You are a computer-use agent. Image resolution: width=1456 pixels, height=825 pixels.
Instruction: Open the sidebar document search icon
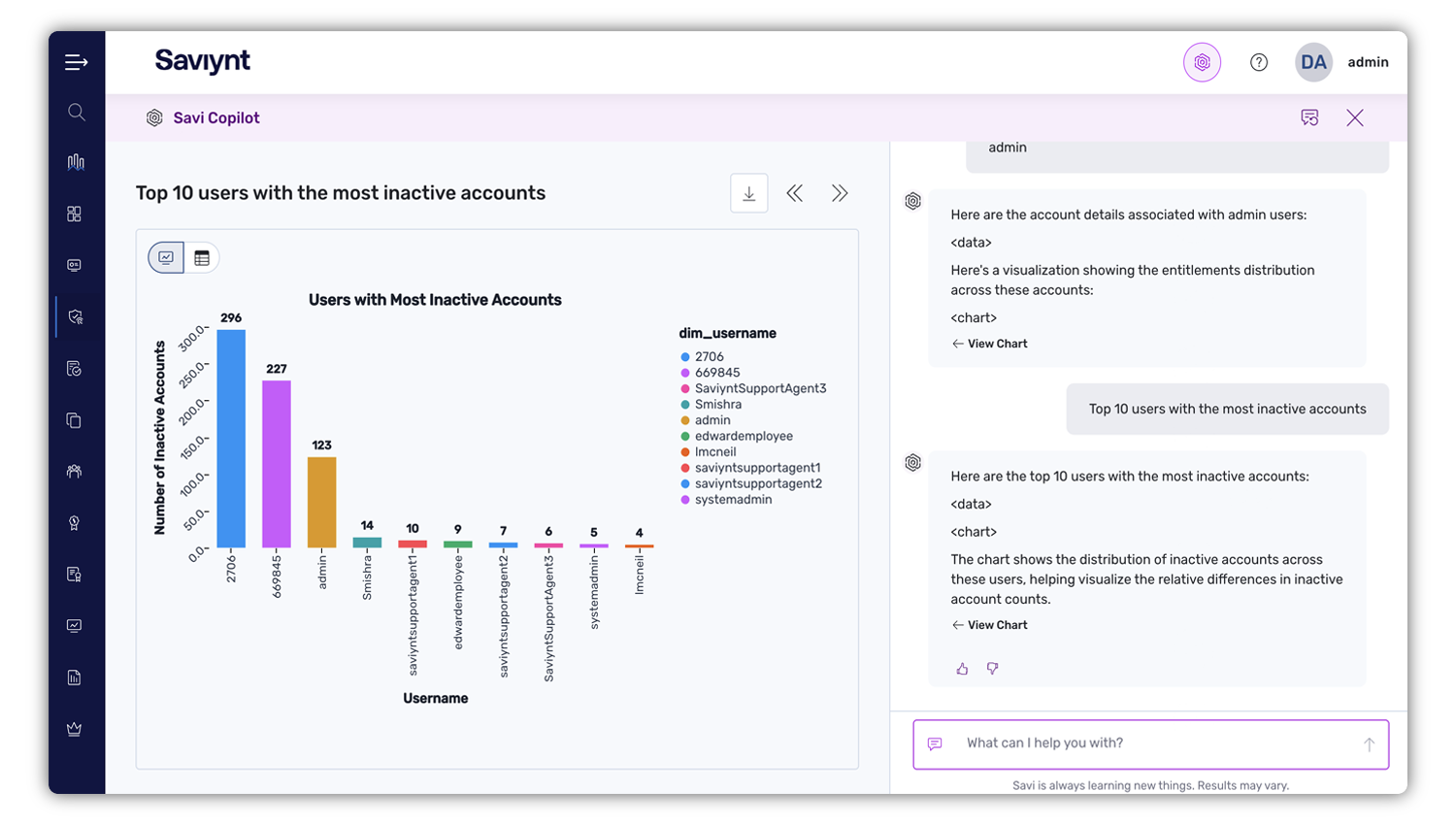(x=75, y=575)
